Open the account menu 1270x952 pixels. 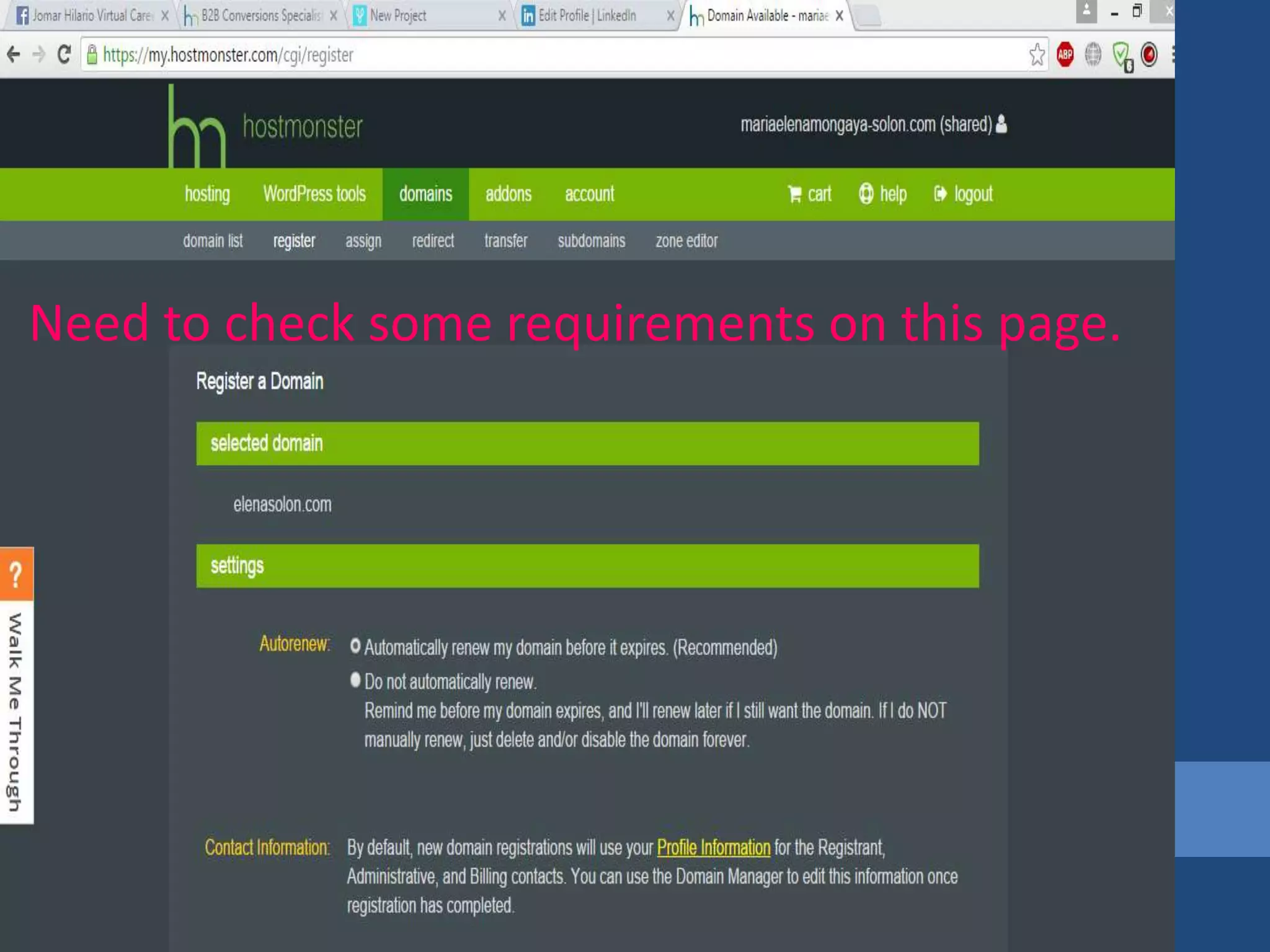pos(589,194)
